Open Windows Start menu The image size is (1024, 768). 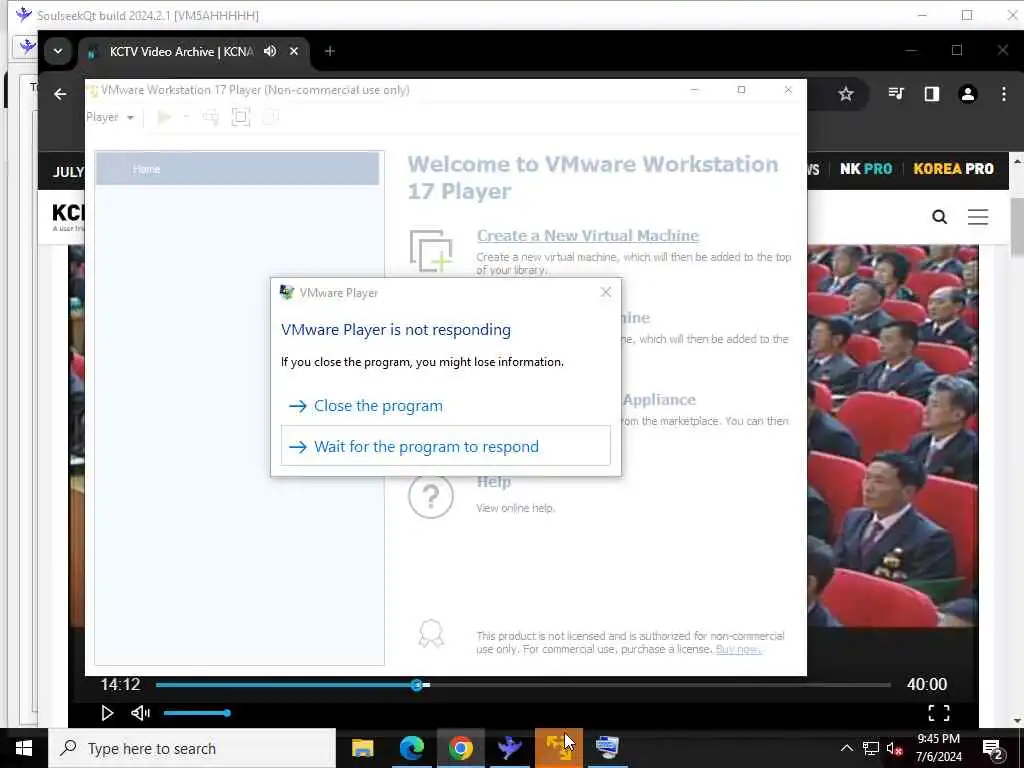pos(24,748)
